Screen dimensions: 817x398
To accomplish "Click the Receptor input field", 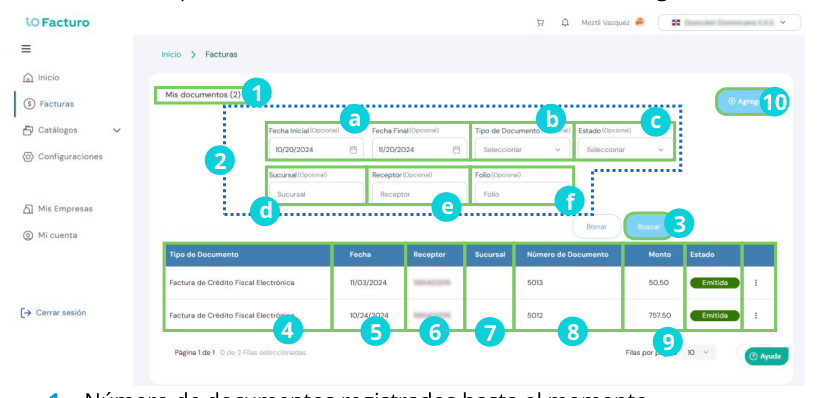I will tap(419, 194).
